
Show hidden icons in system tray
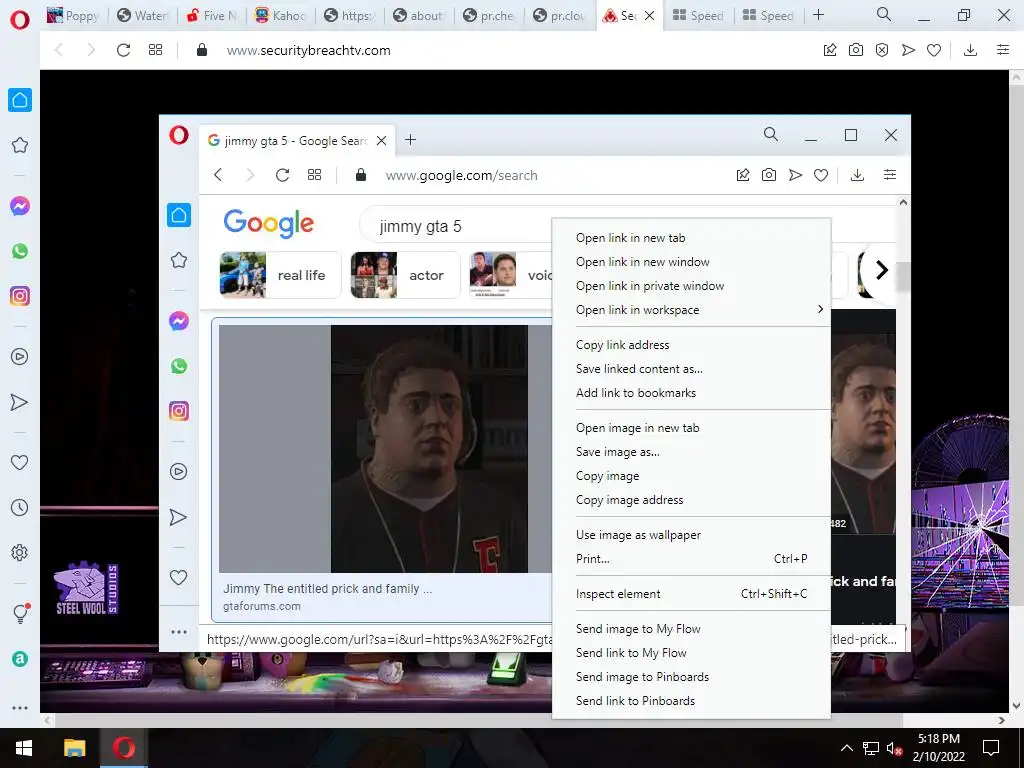point(846,748)
